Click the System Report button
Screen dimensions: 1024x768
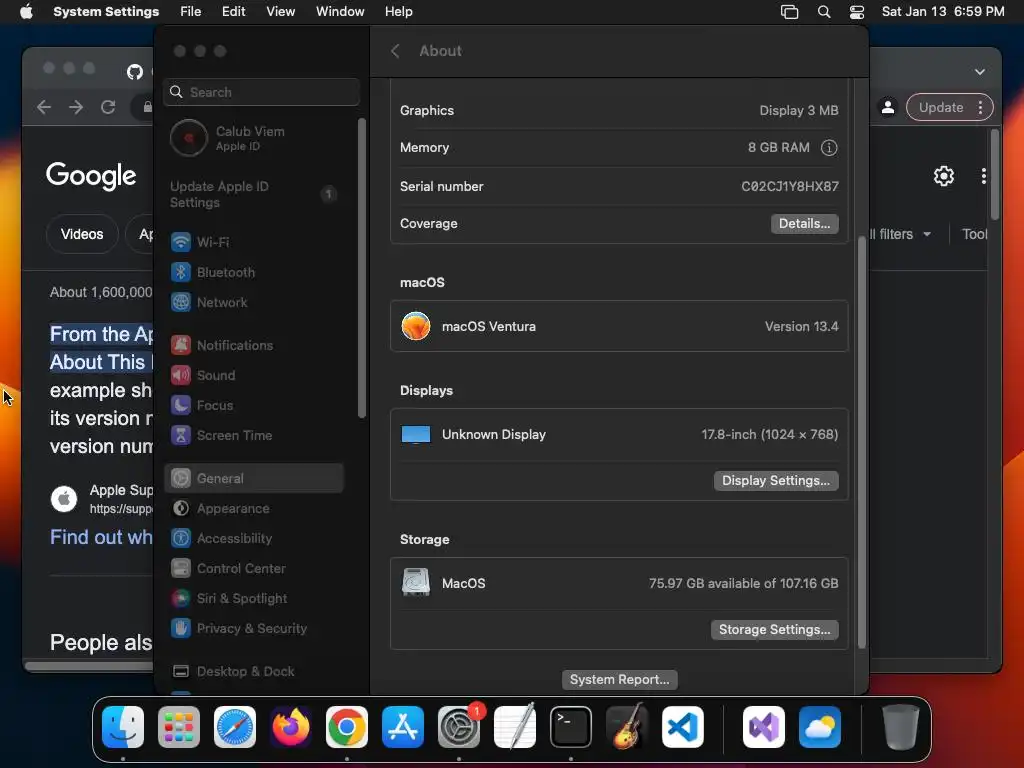[619, 680]
